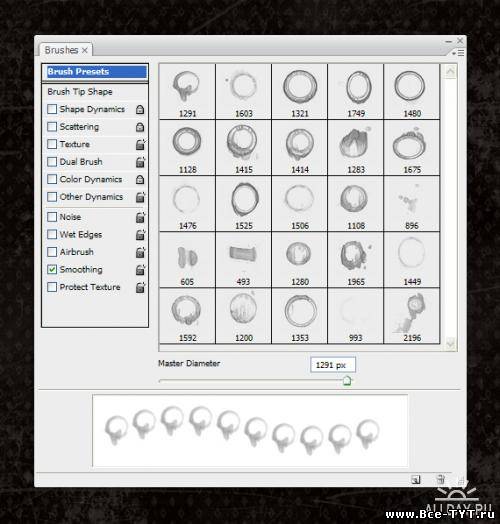Open the Brush Tip Shape section
500x524 pixels.
click(x=95, y=92)
